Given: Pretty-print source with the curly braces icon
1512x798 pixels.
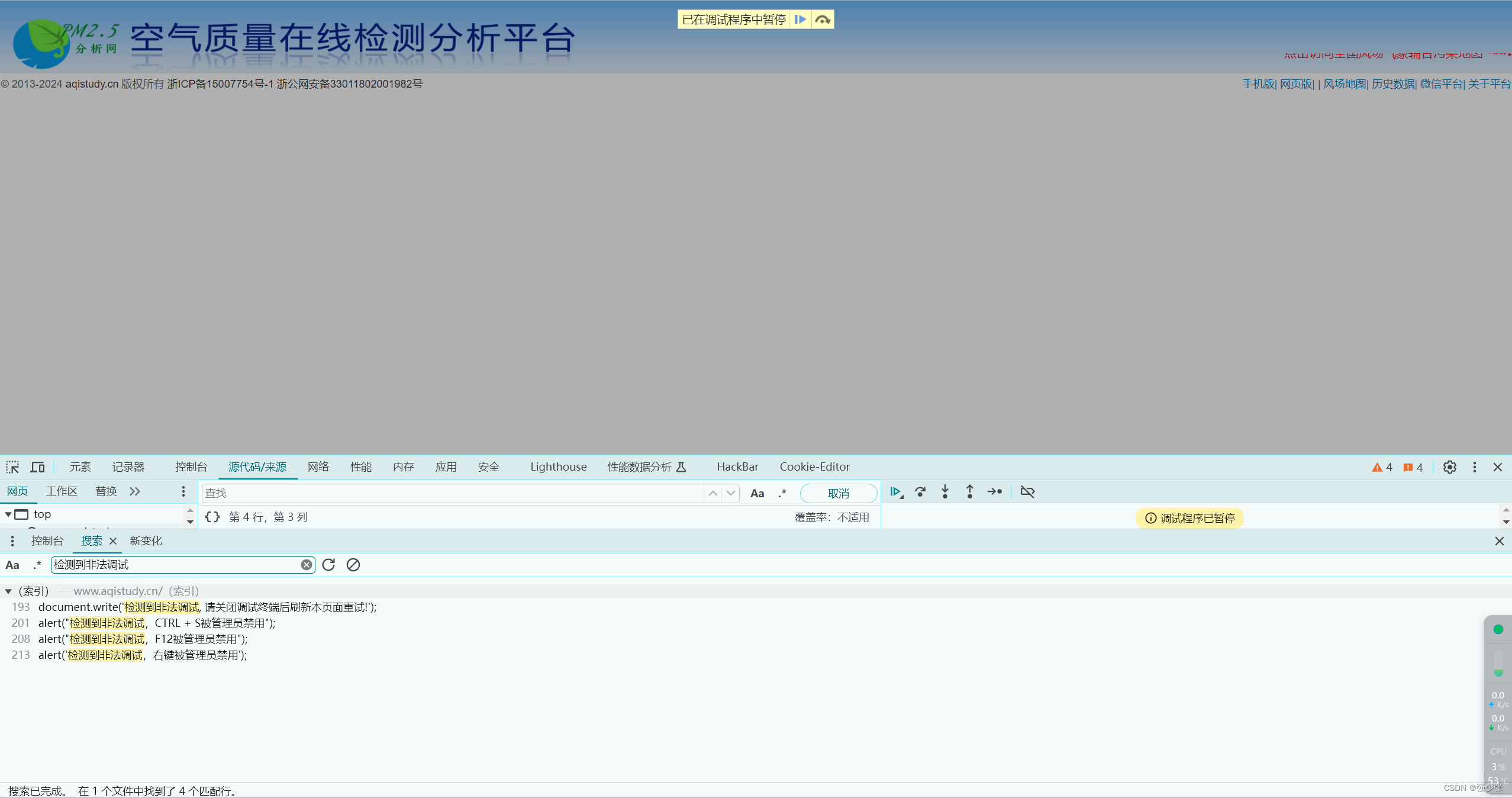Looking at the screenshot, I should click(212, 517).
